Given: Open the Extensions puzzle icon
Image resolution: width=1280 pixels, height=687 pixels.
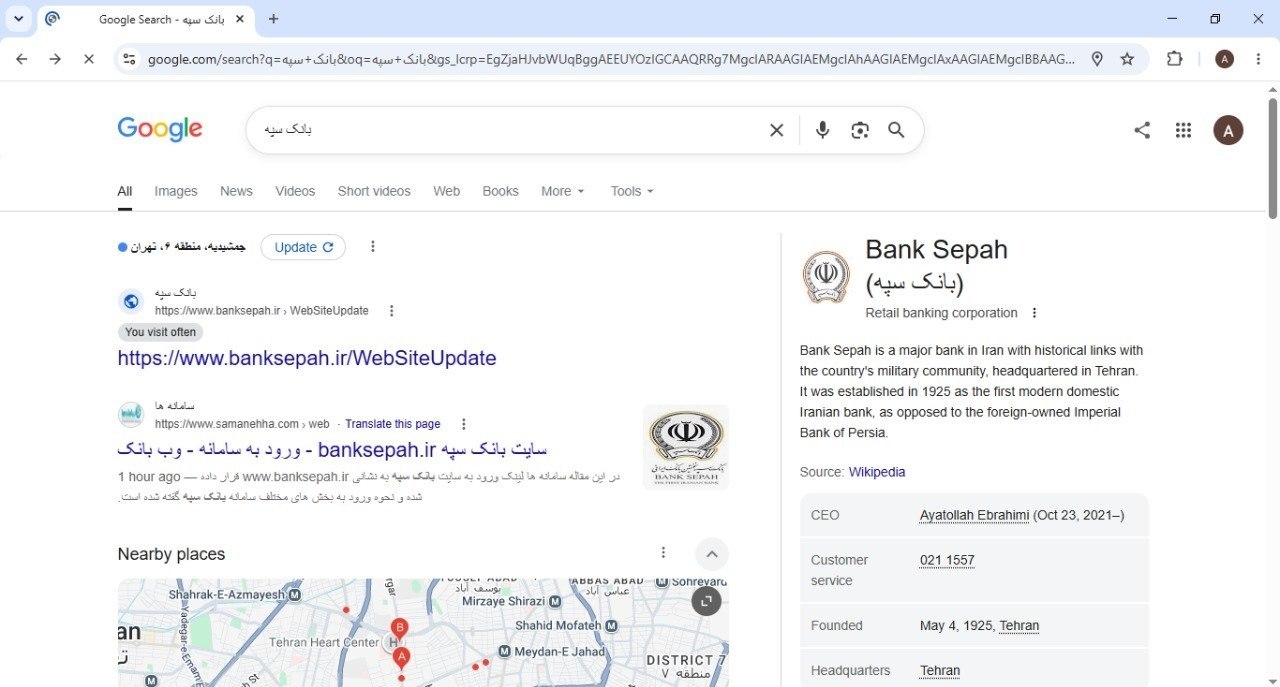Looking at the screenshot, I should 1175,59.
